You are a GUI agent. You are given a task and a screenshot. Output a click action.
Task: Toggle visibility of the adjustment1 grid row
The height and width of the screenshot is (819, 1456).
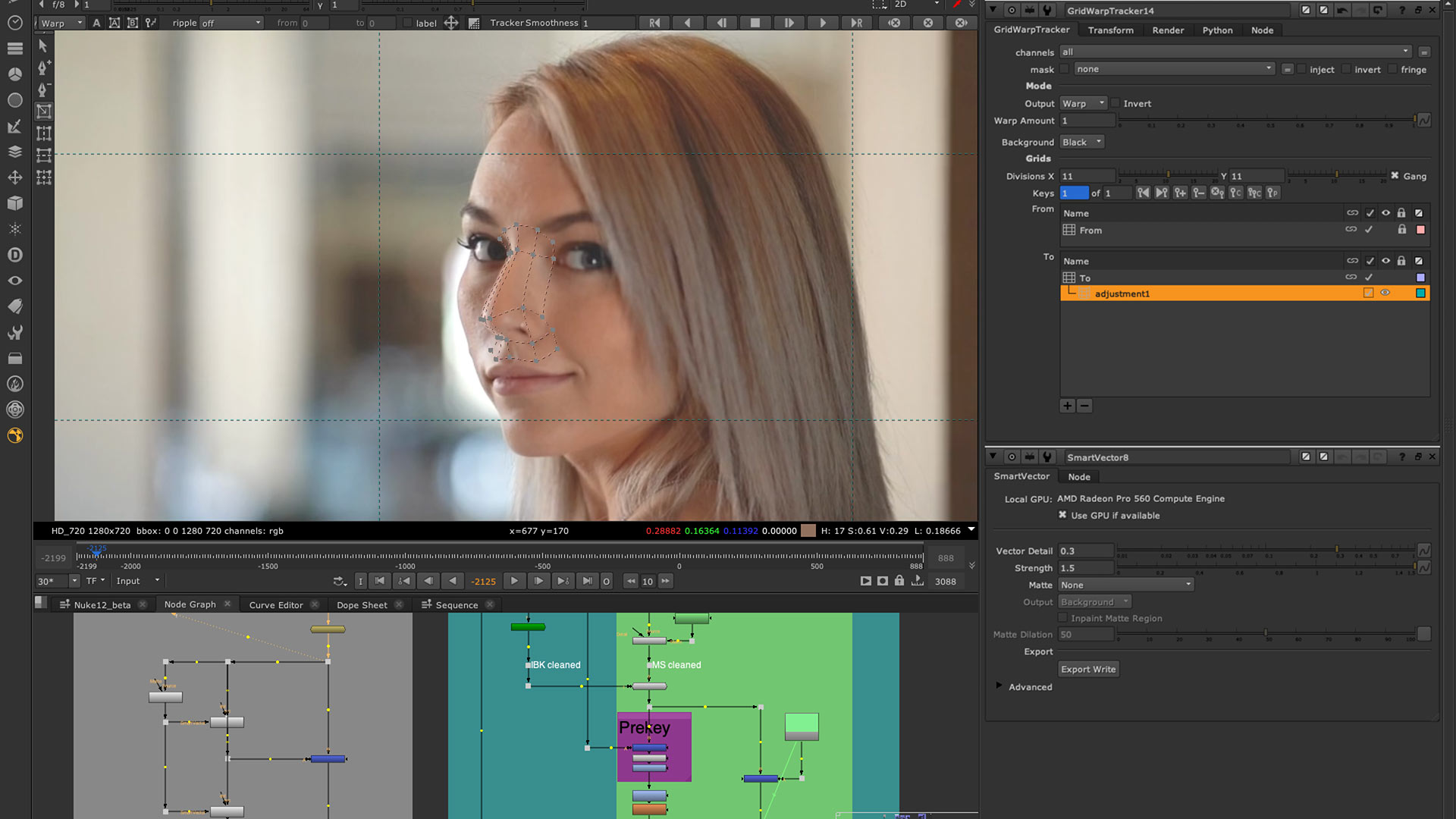pos(1385,293)
